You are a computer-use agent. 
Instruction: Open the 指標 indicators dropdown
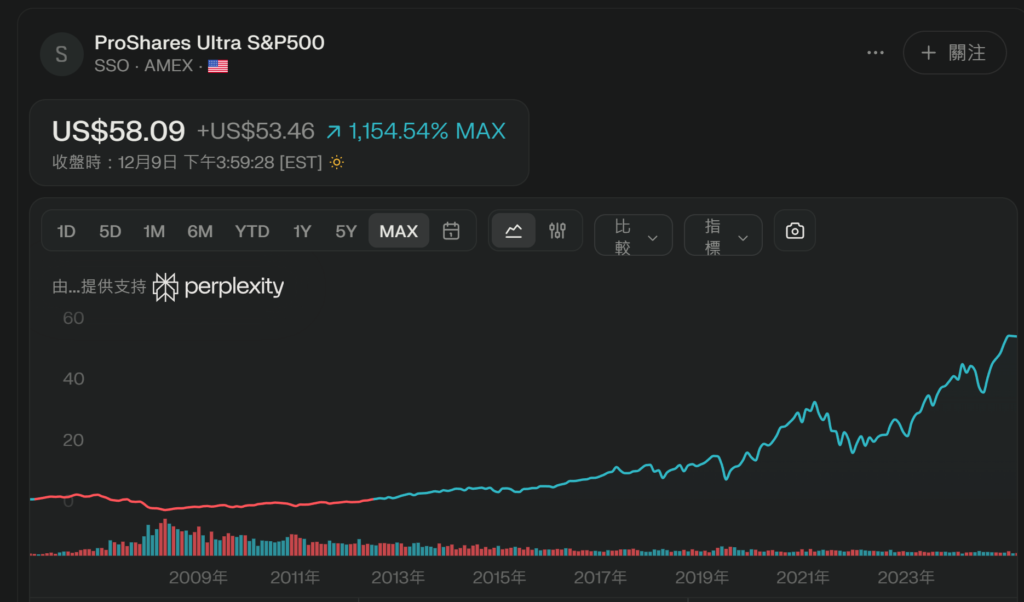pos(723,236)
